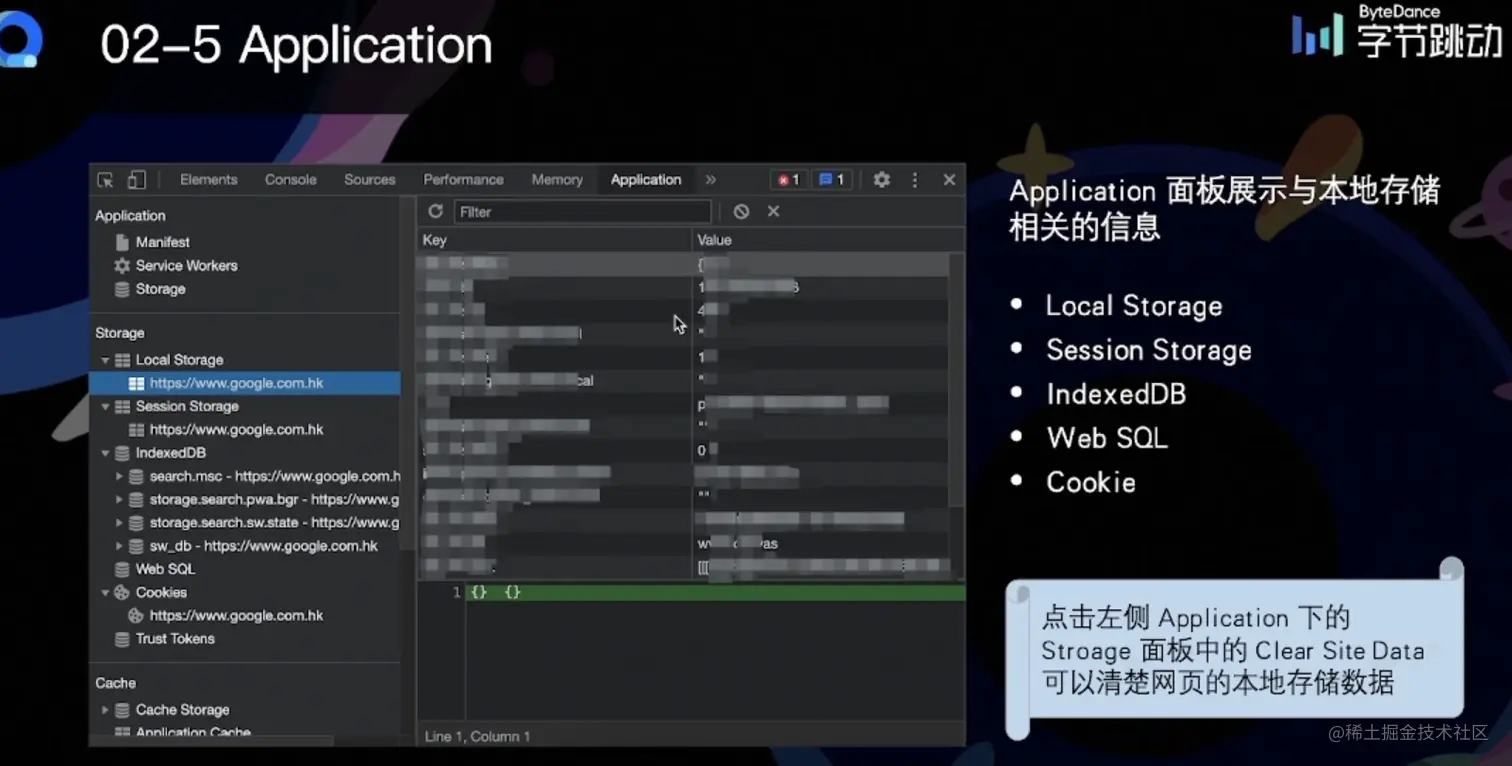1512x766 pixels.
Task: Click the Web SQL database icon
Action: coord(122,569)
